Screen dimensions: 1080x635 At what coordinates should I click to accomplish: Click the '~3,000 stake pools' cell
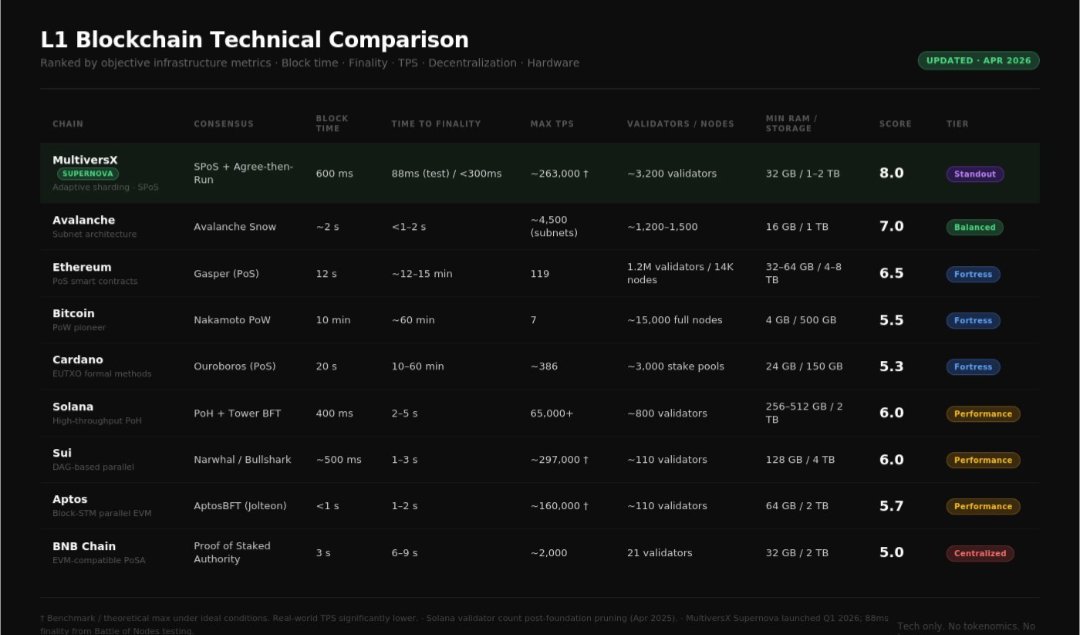click(675, 366)
